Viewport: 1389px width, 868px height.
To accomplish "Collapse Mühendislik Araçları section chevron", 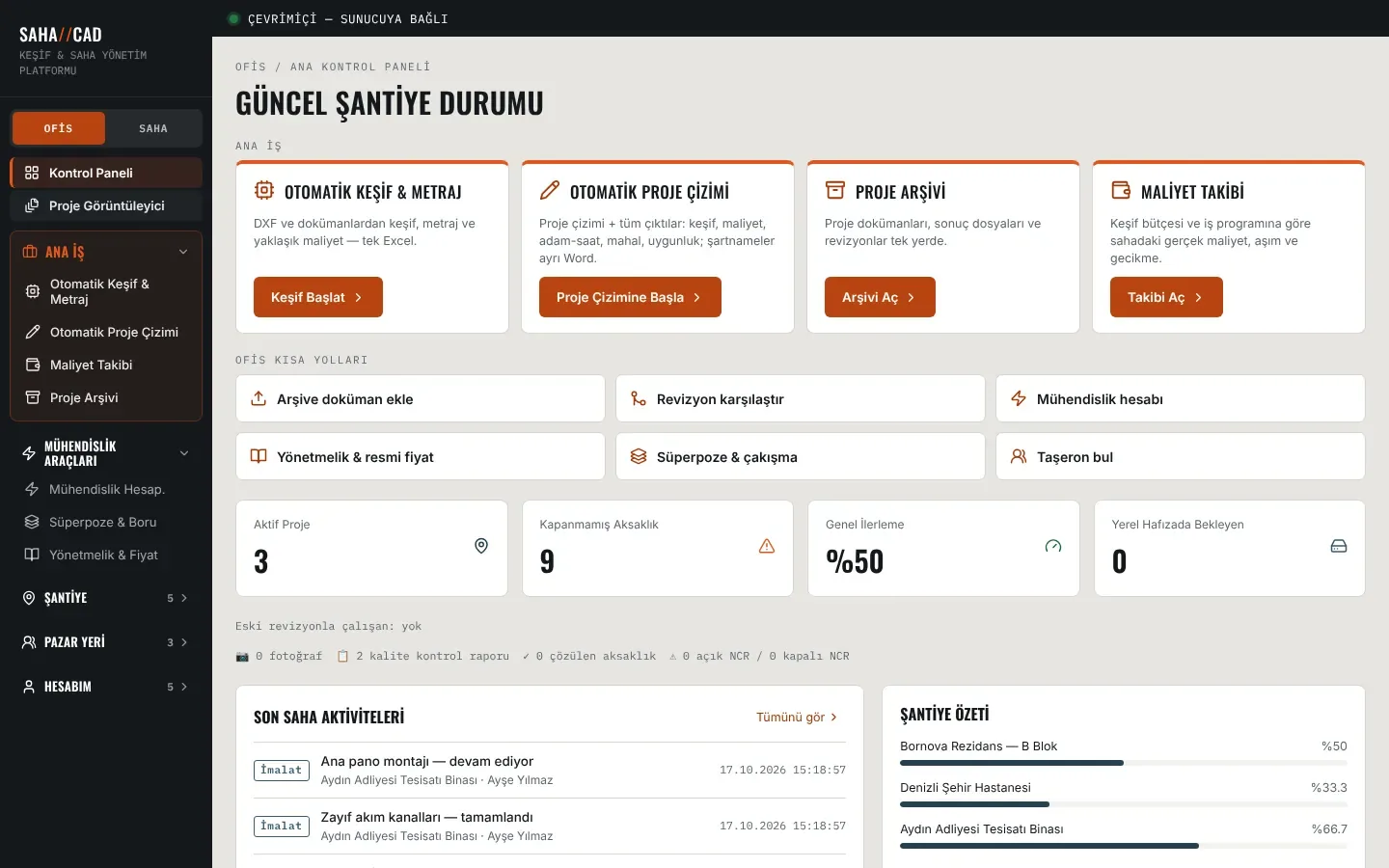I will pyautogui.click(x=184, y=453).
